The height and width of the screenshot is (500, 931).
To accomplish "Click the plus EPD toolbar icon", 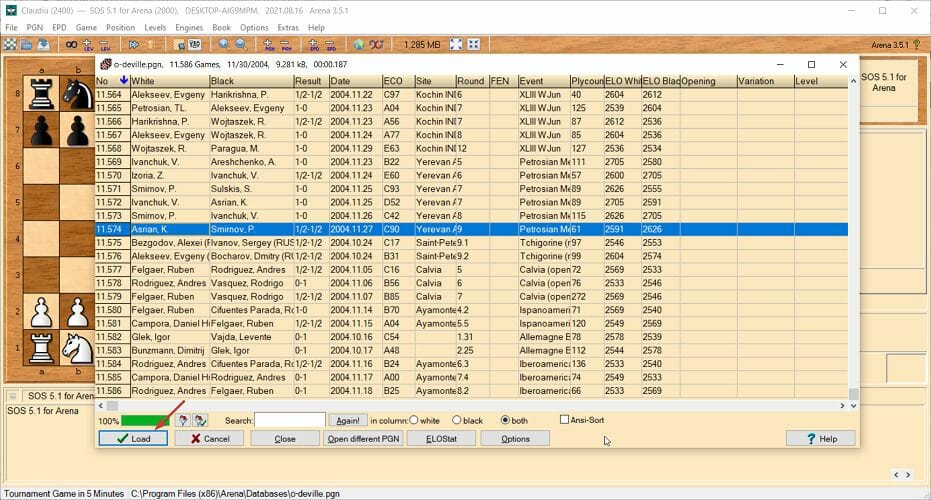I will [314, 45].
